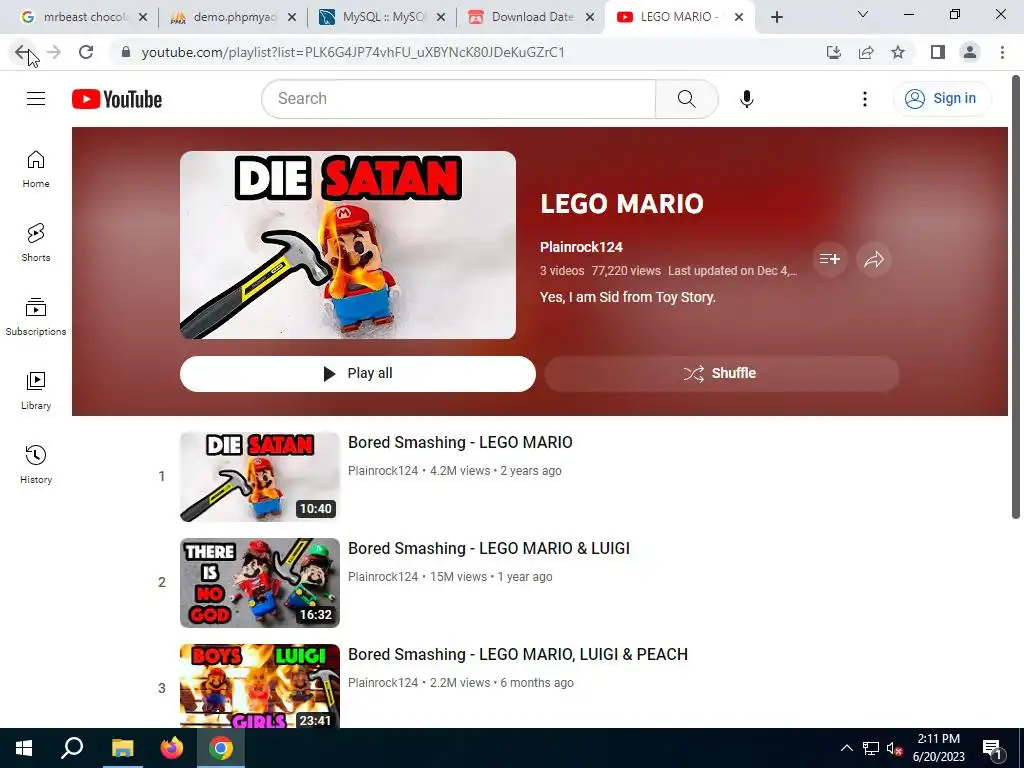Click the Last updated on Dec 4 text
Viewport: 1024px width, 768px height.
pyautogui.click(x=732, y=270)
